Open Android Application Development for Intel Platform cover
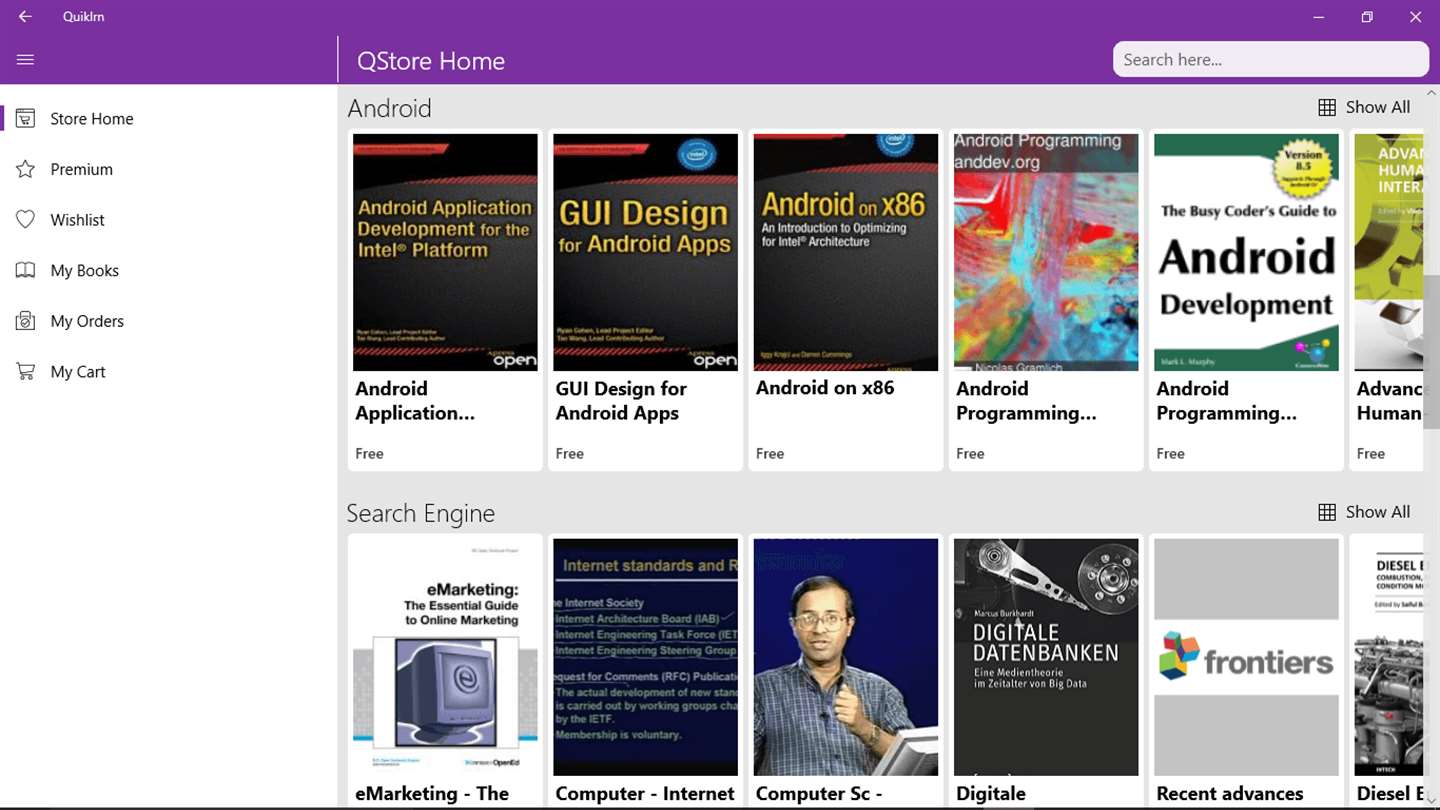Image resolution: width=1440 pixels, height=810 pixels. coord(445,252)
